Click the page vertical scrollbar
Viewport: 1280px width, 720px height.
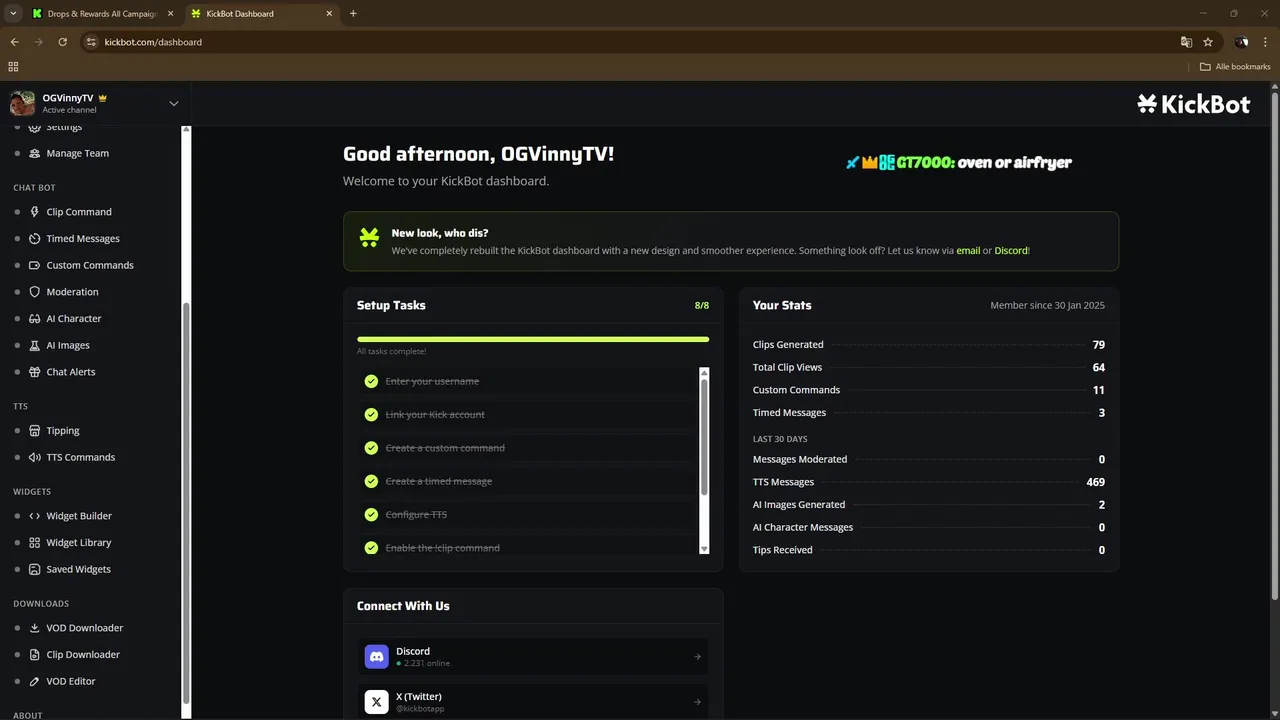(x=1274, y=345)
